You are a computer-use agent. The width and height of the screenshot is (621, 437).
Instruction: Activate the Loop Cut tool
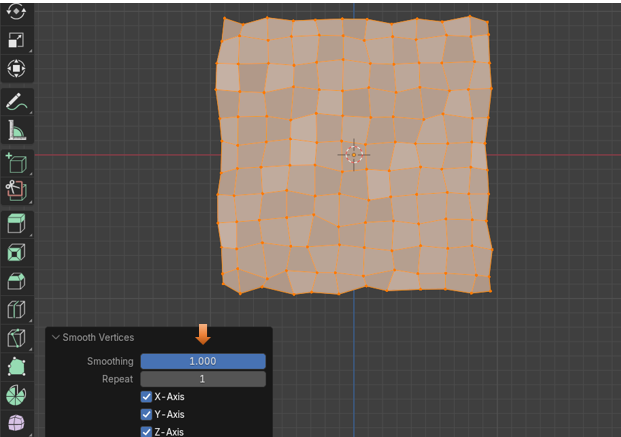[x=17, y=310]
